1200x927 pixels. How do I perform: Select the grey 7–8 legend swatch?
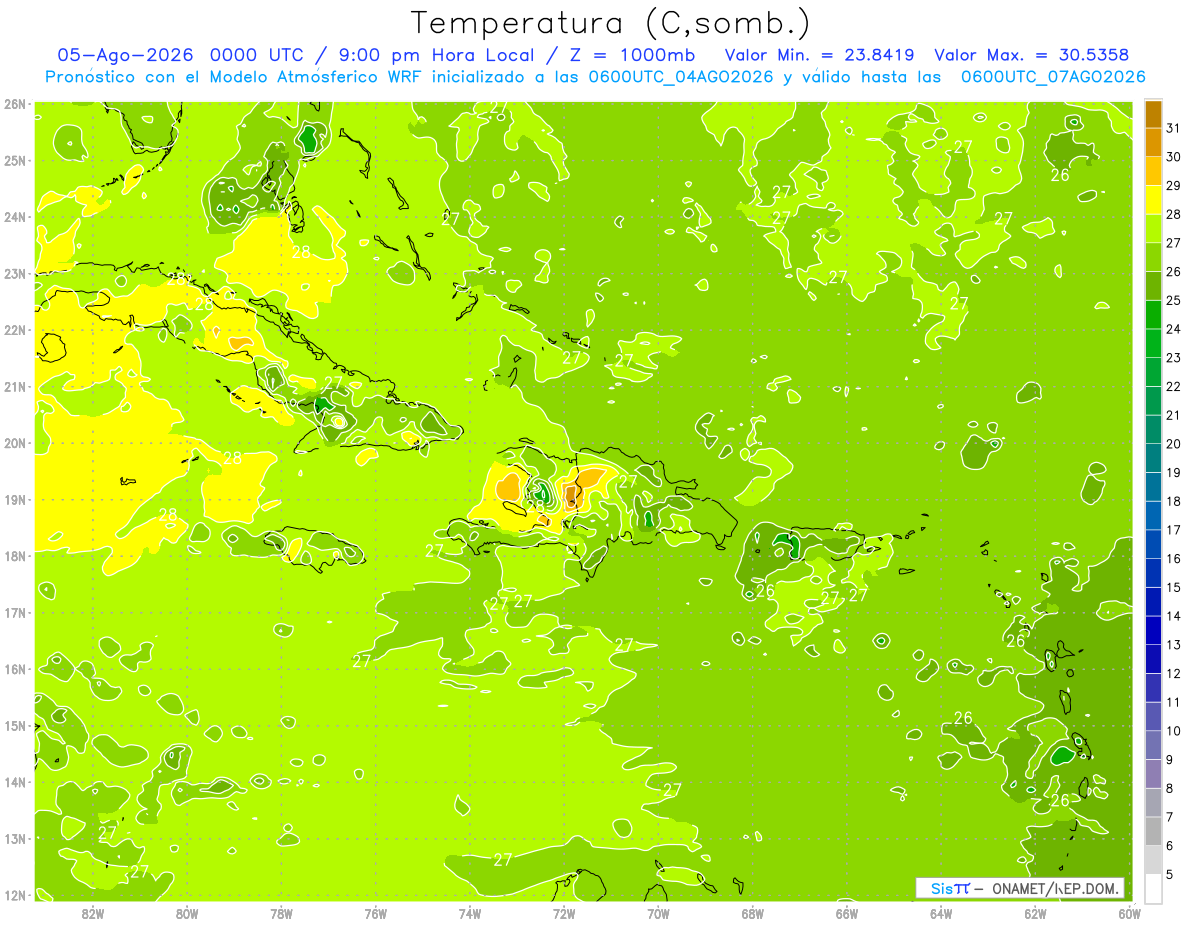point(1153,802)
